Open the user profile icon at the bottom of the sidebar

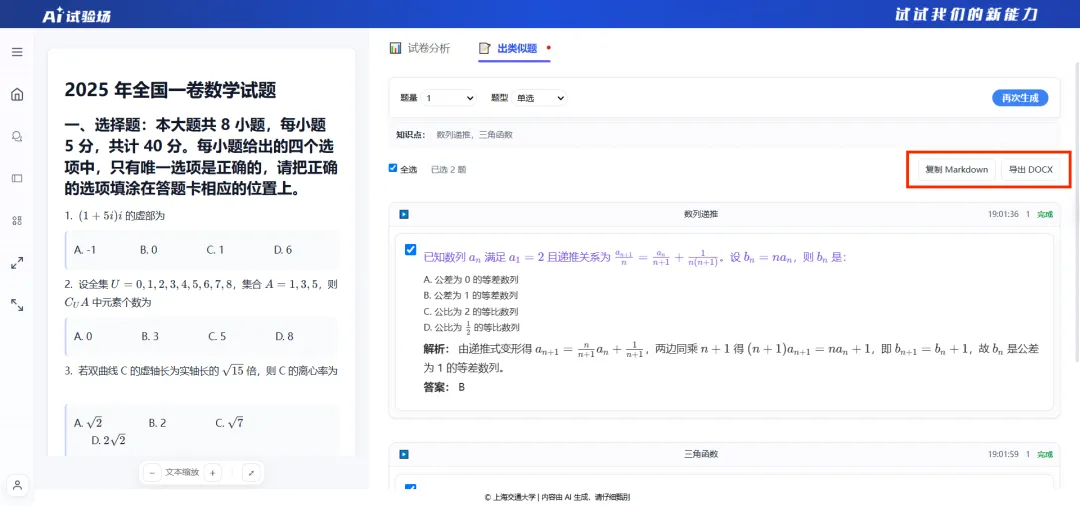tap(17, 485)
